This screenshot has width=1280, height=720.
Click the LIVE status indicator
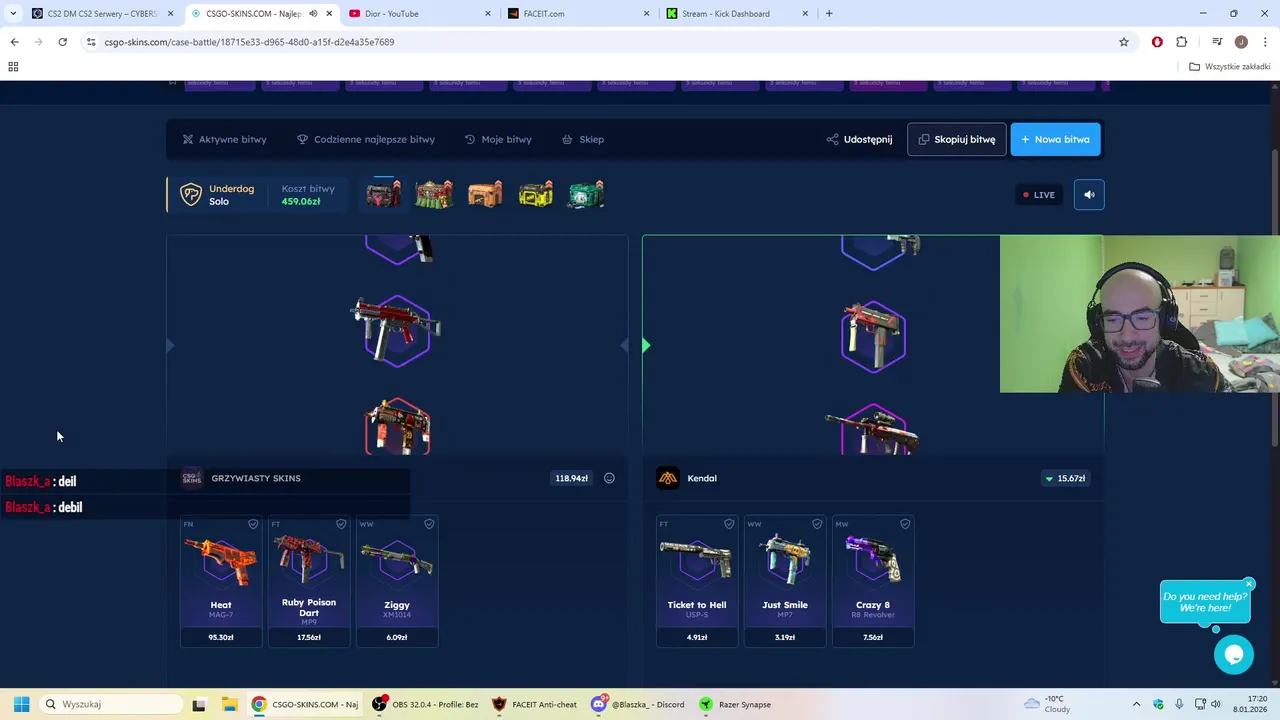(x=1038, y=195)
